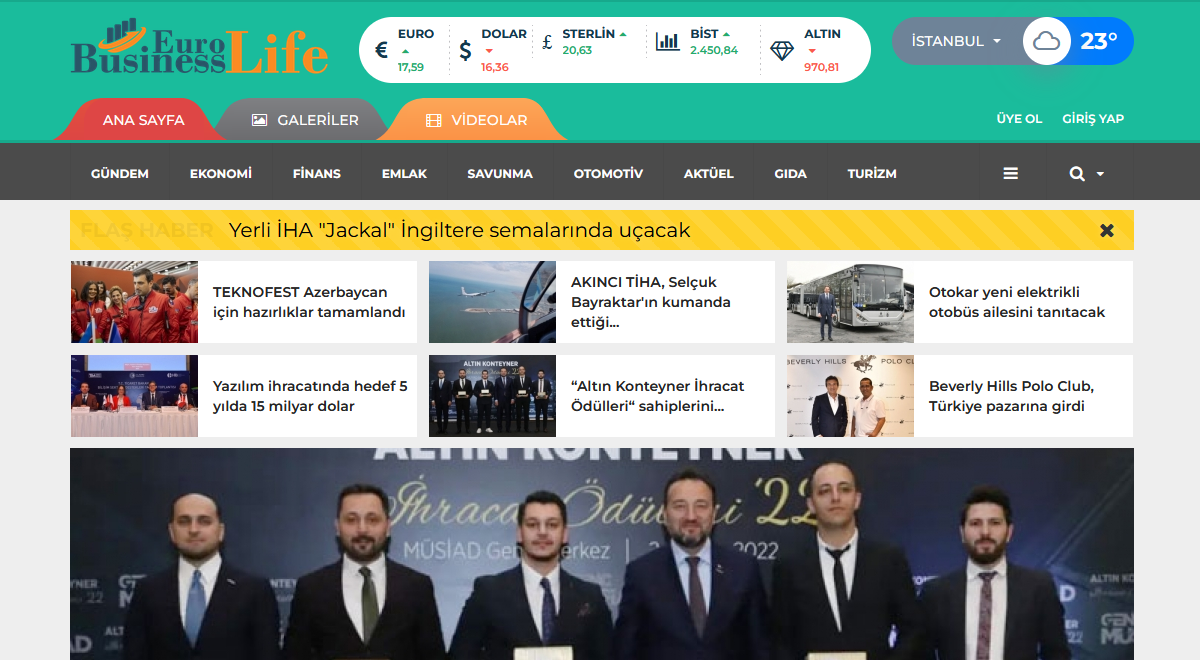Switch to the Videolar tab
Viewport: 1200px width, 660px height.
point(477,120)
